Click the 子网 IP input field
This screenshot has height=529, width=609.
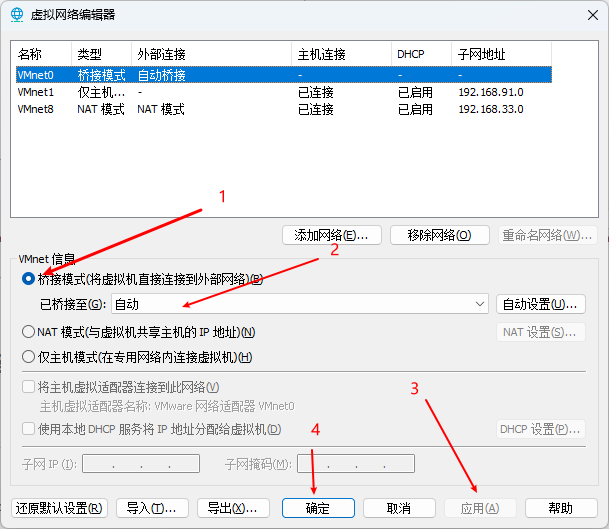click(x=141, y=463)
